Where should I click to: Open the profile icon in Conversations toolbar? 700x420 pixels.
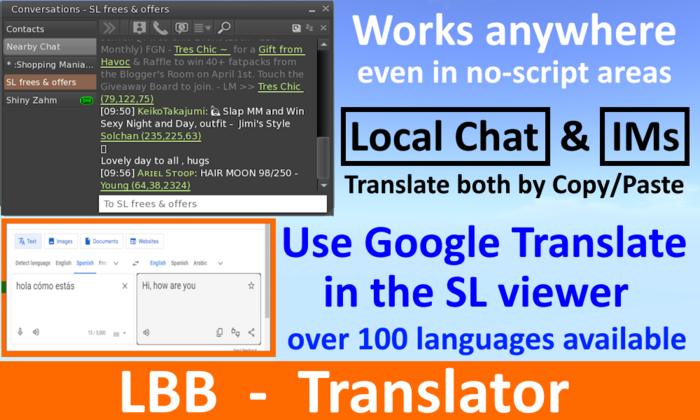tap(139, 28)
